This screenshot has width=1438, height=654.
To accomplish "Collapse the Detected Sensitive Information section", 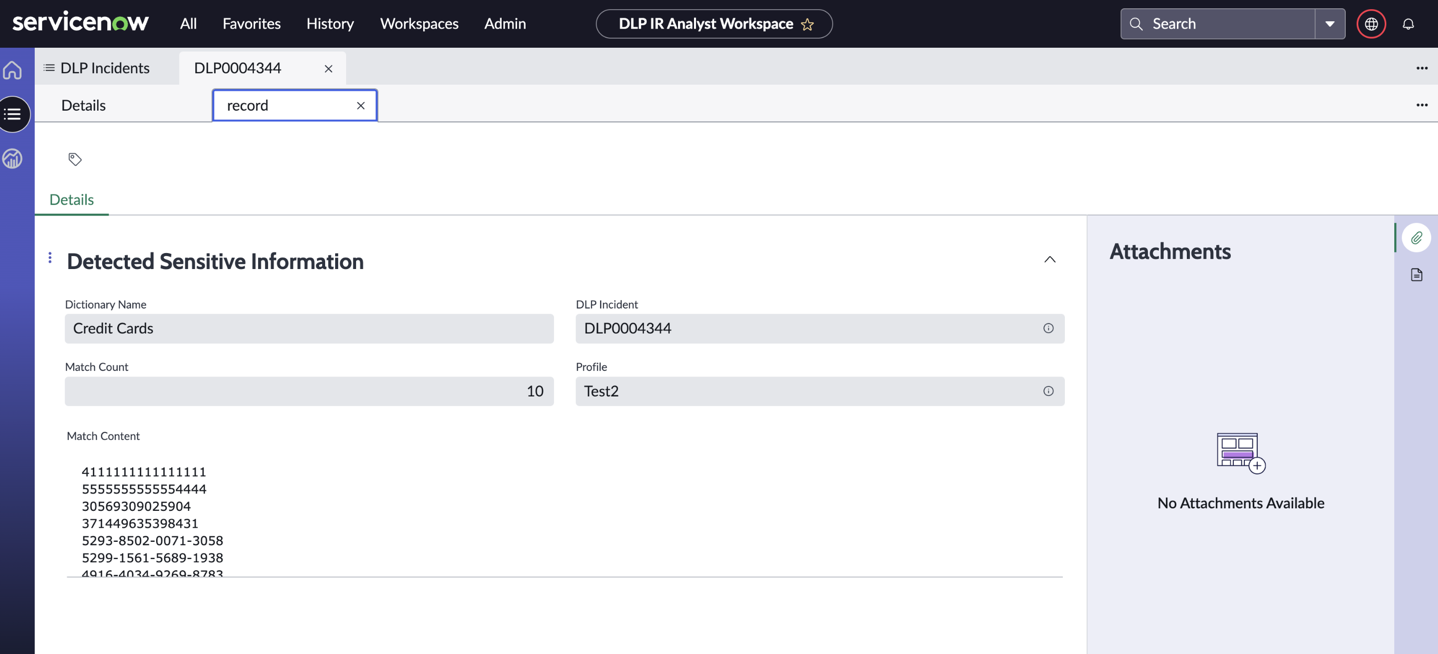I will [x=1050, y=260].
